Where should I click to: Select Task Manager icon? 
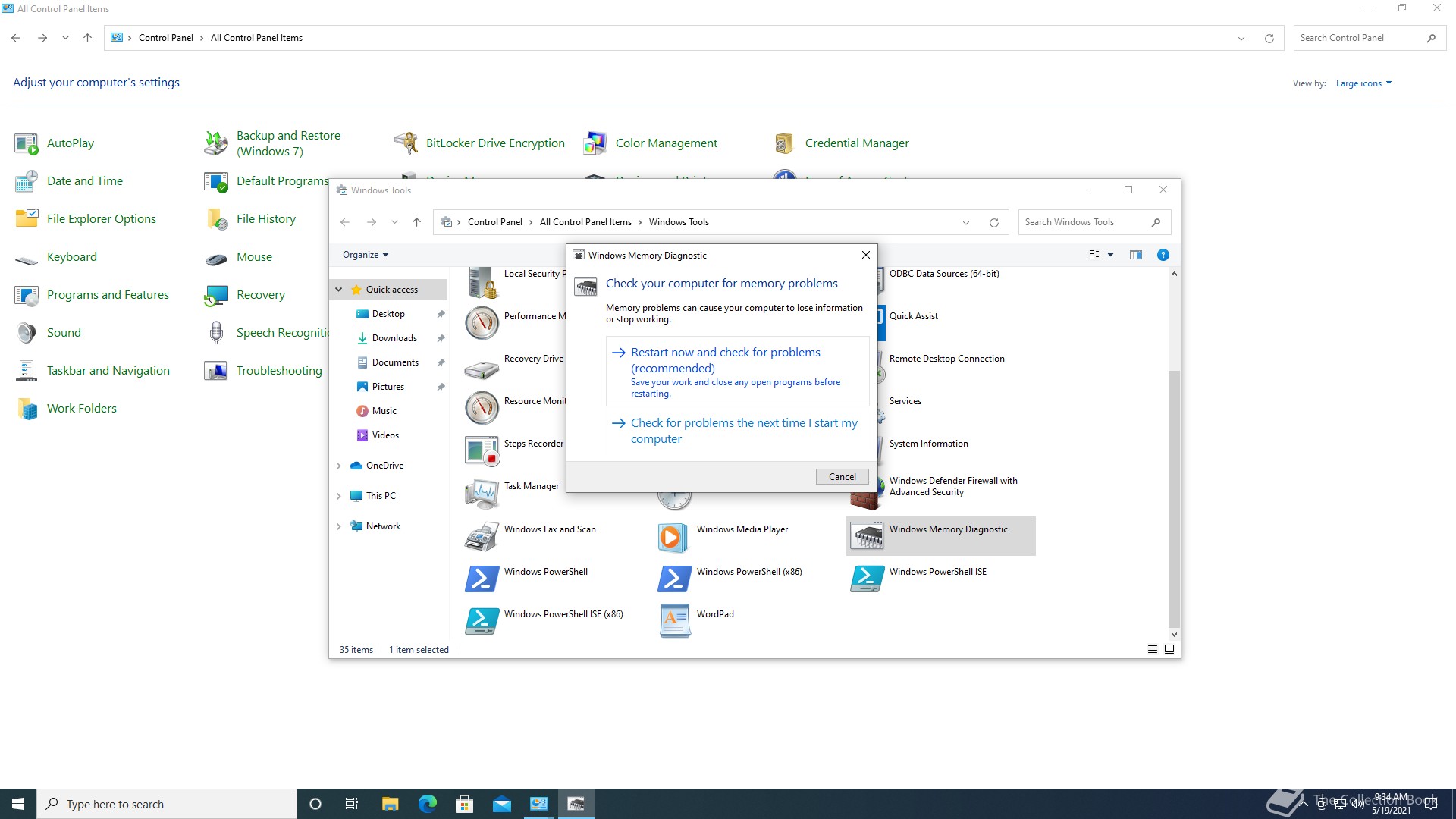point(482,494)
